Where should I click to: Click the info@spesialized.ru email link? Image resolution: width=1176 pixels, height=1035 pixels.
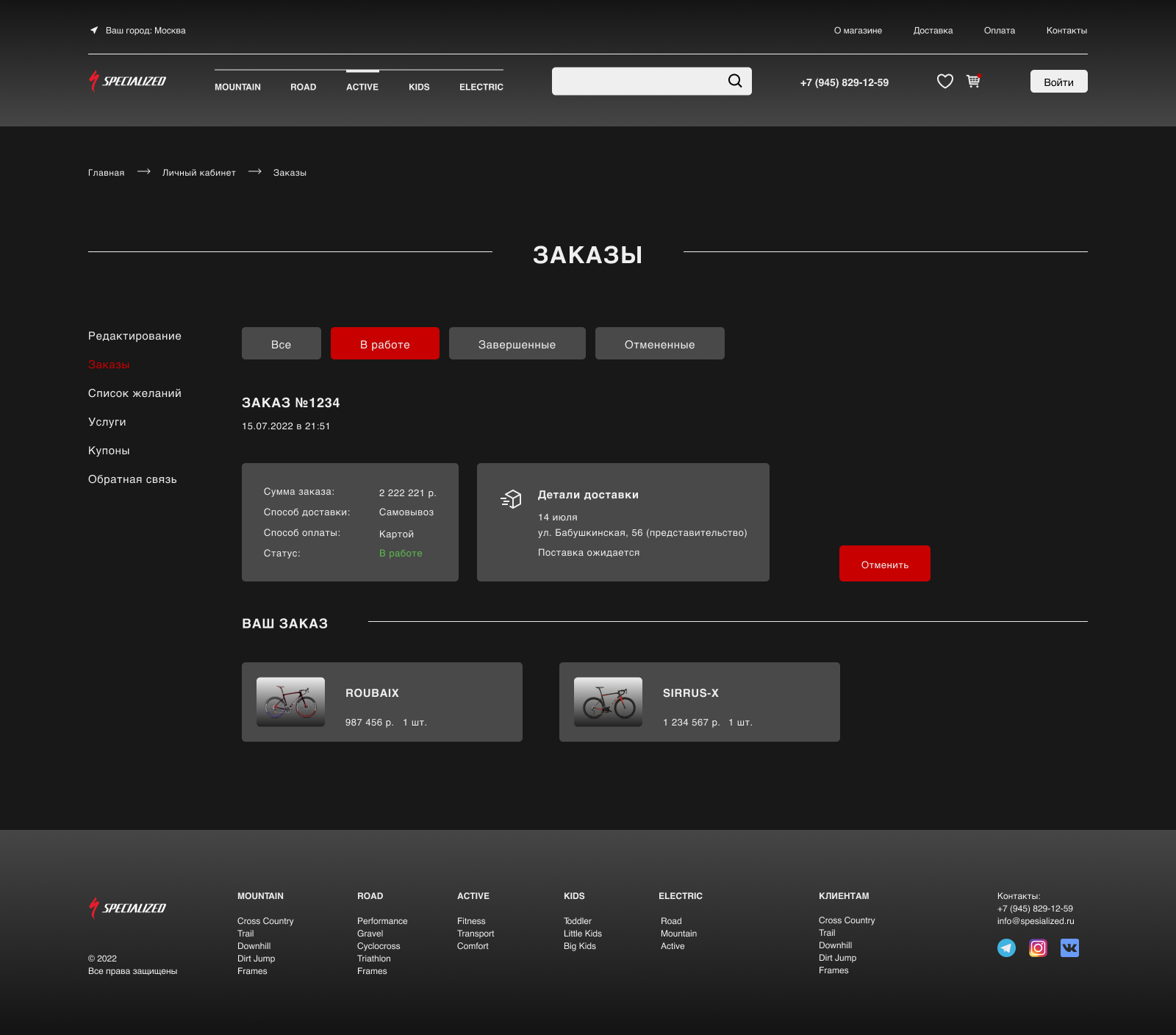tap(1036, 921)
